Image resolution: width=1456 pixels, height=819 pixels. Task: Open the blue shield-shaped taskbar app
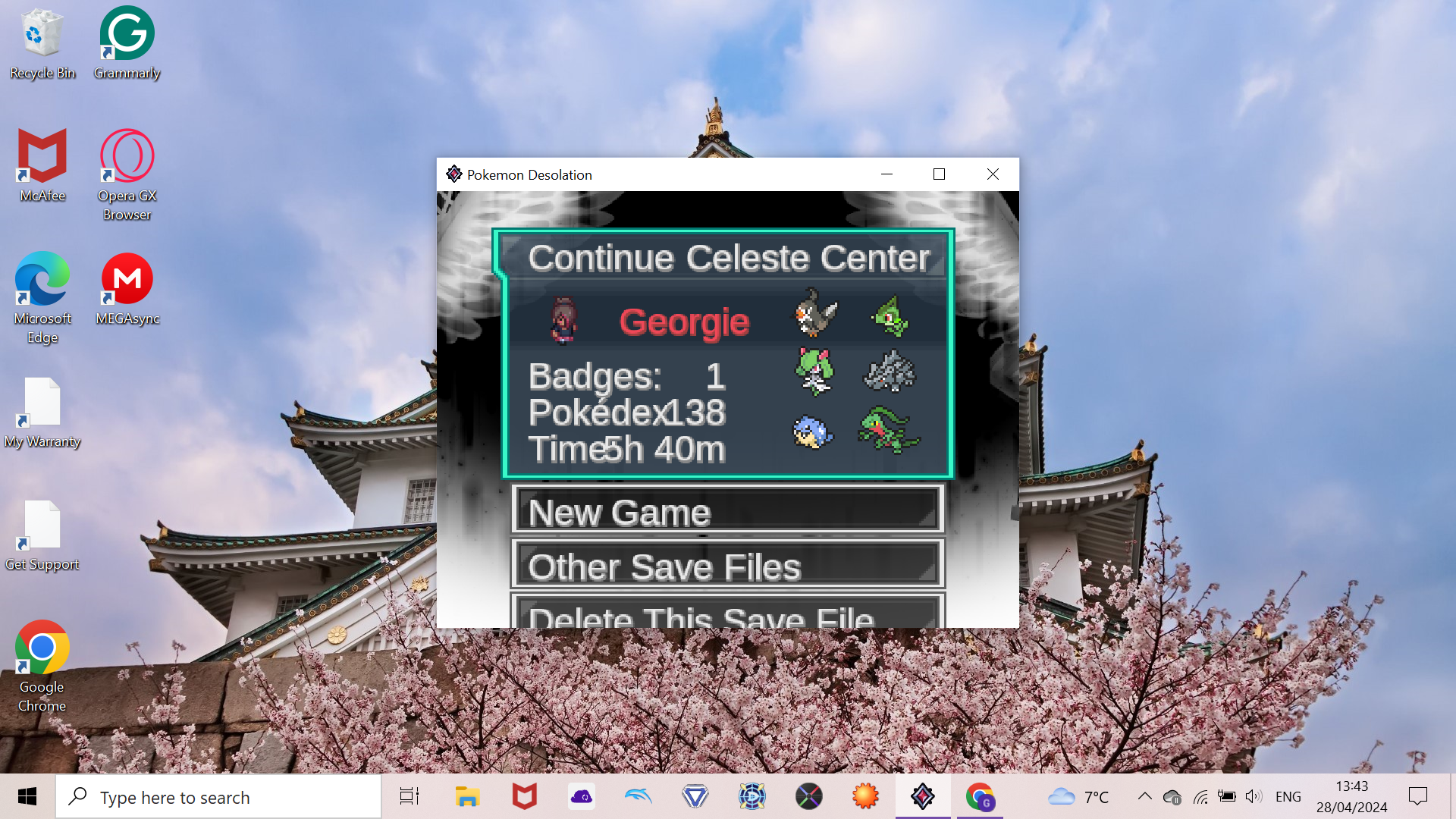click(x=695, y=796)
